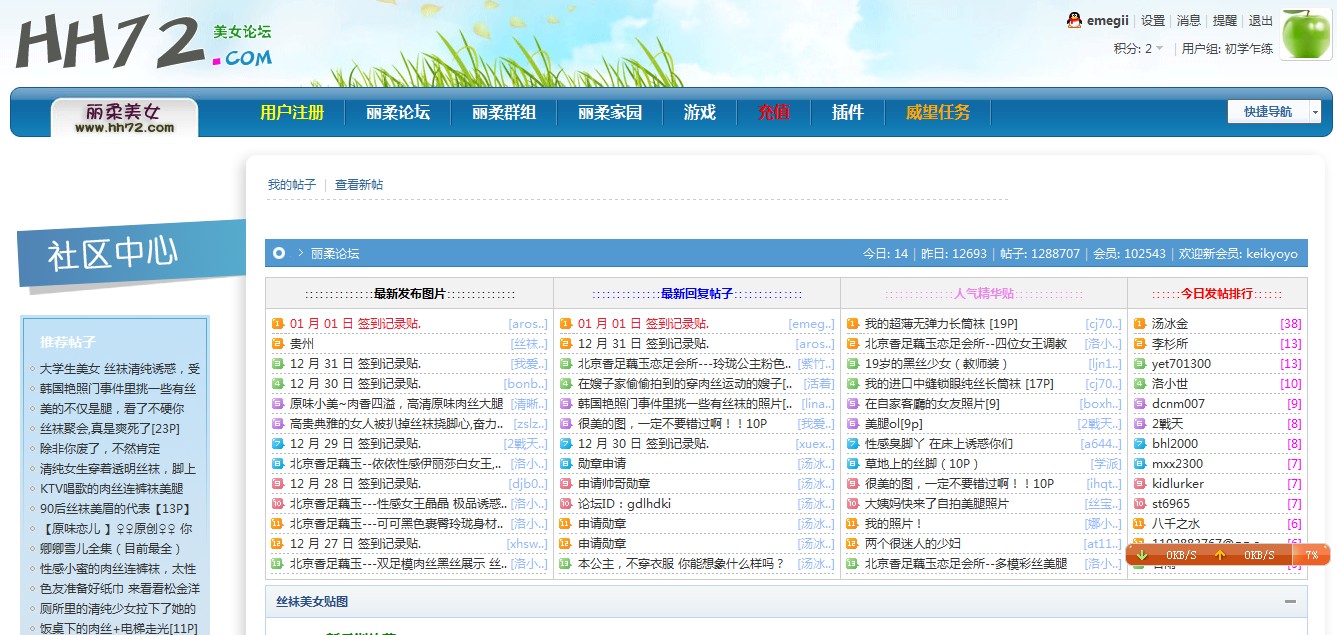1337x635 pixels.
Task: Open 我的帖子 link
Action: [x=292, y=185]
